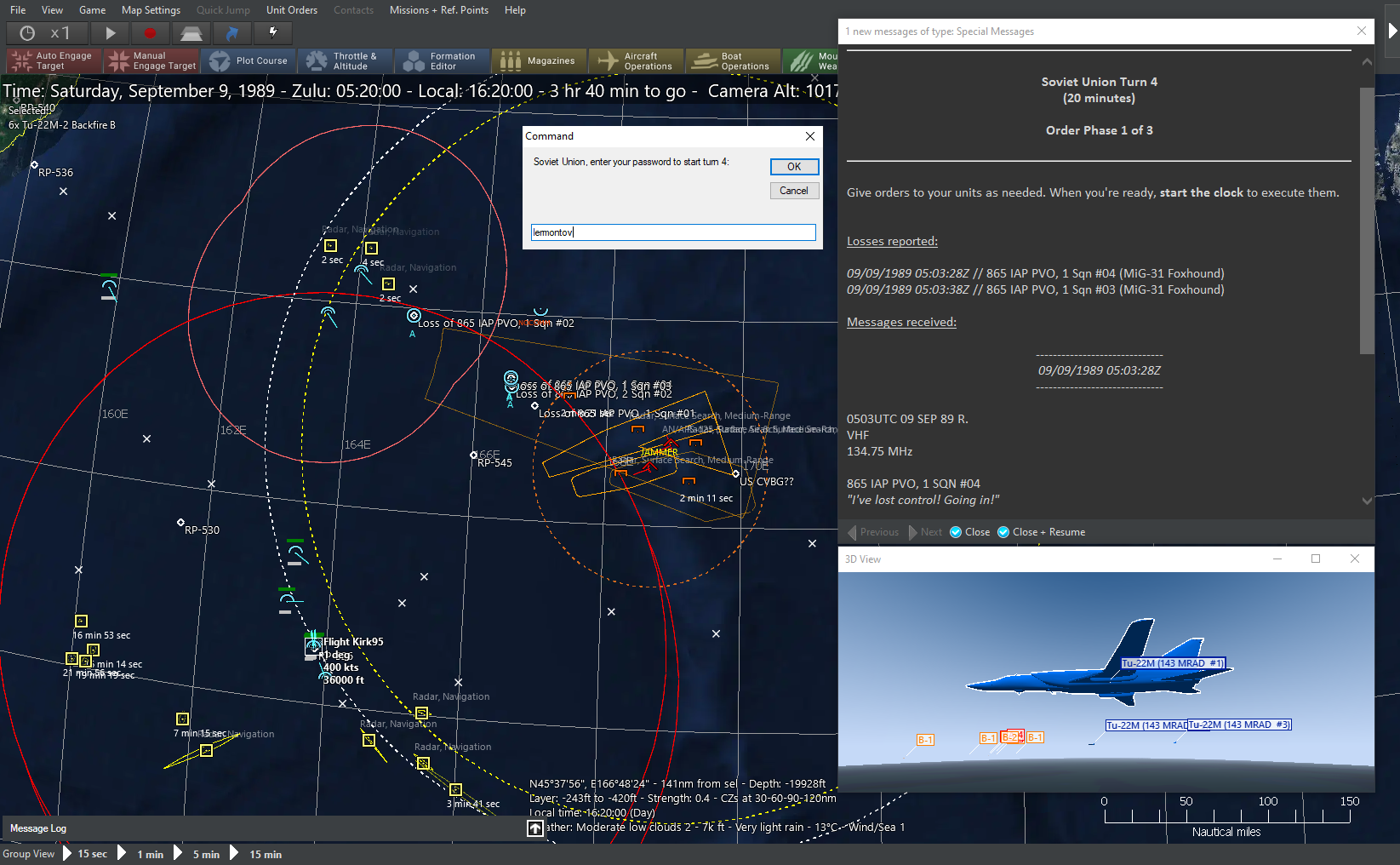The width and height of the screenshot is (1400, 865).
Task: Select reference point RP-536 on map
Action: 35,164
